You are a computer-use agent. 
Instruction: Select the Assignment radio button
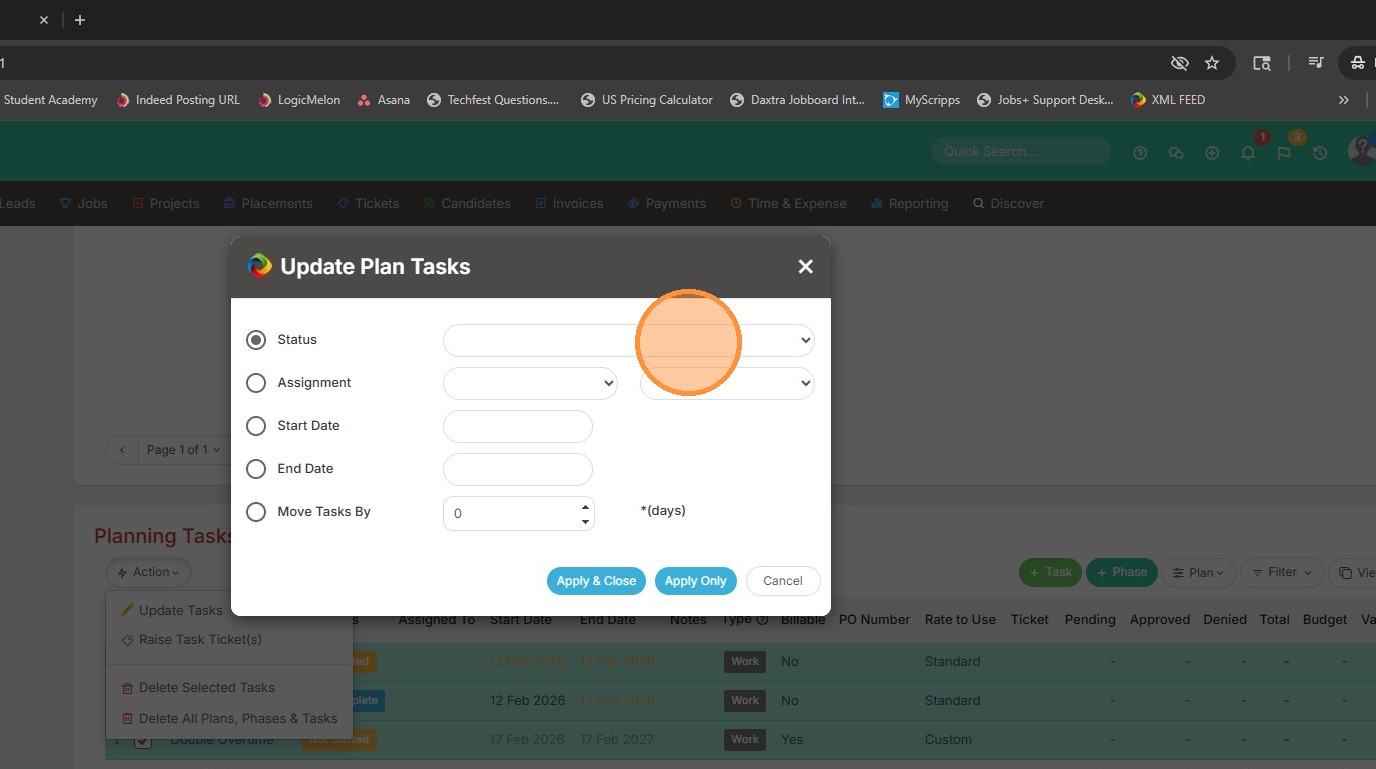pyautogui.click(x=256, y=383)
